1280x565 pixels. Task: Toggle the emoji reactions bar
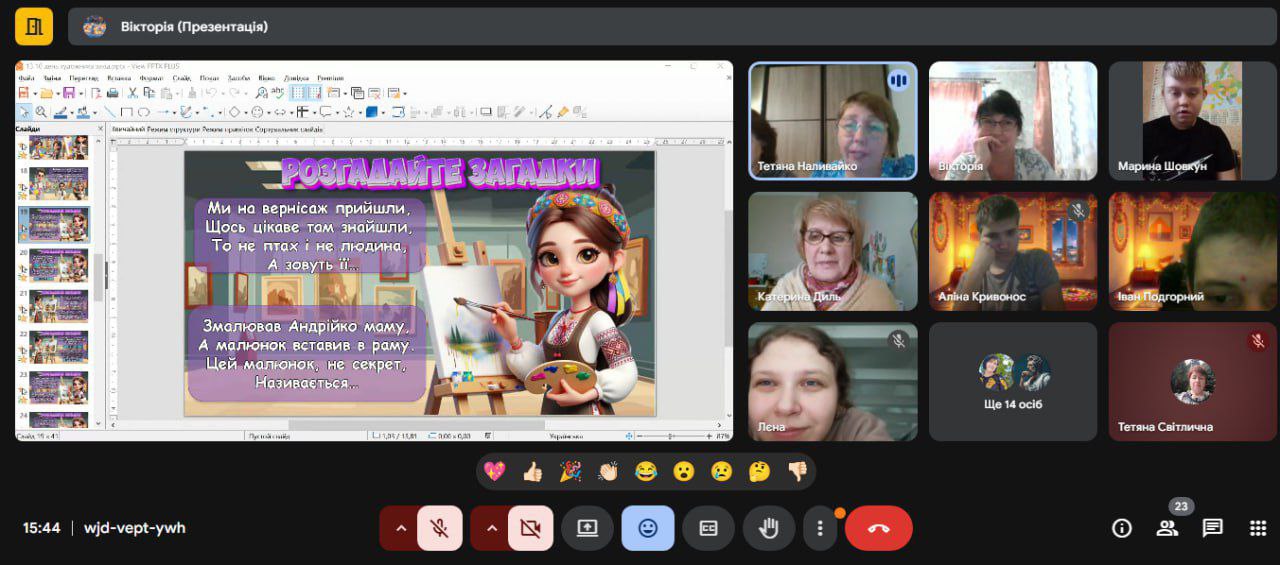coord(647,528)
